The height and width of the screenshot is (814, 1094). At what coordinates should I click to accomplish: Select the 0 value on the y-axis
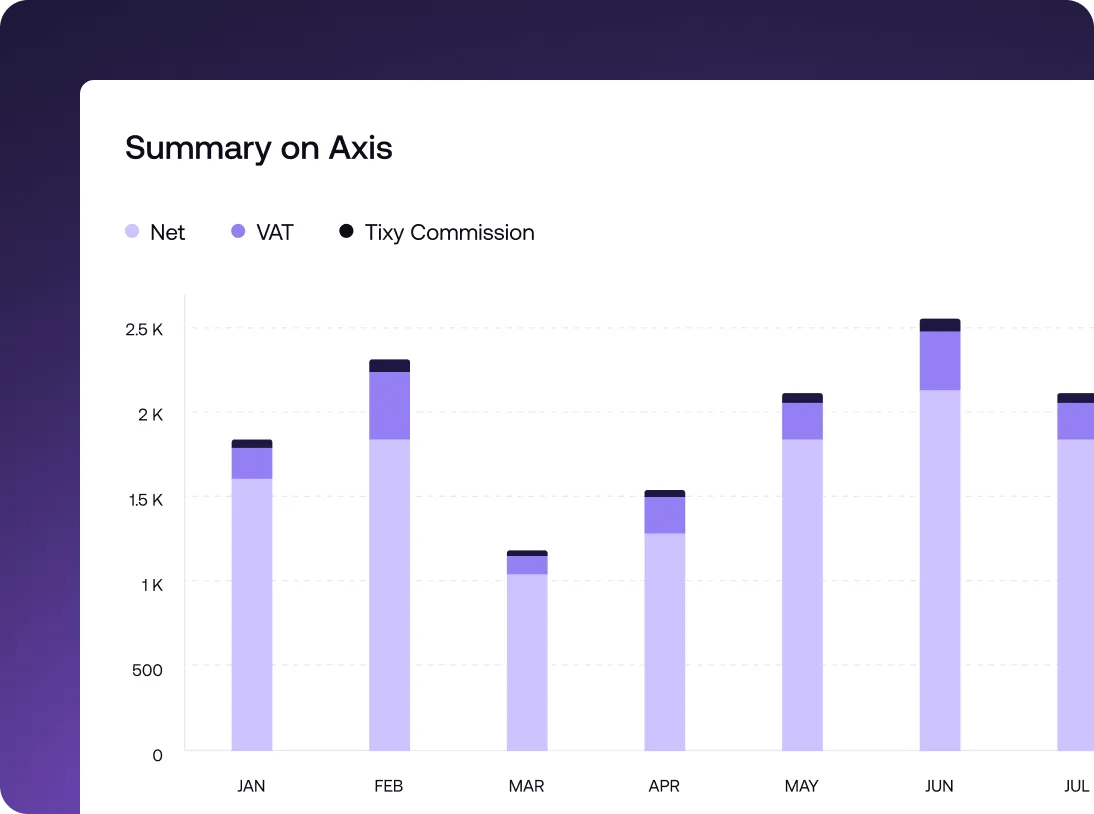pos(156,756)
